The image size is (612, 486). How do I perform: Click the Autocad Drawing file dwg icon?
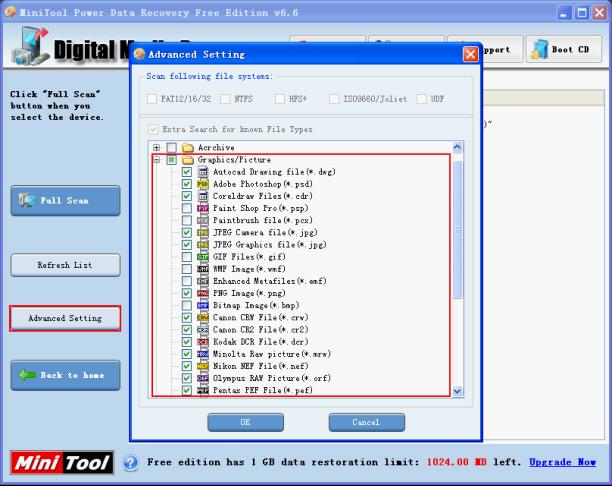pyautogui.click(x=203, y=172)
